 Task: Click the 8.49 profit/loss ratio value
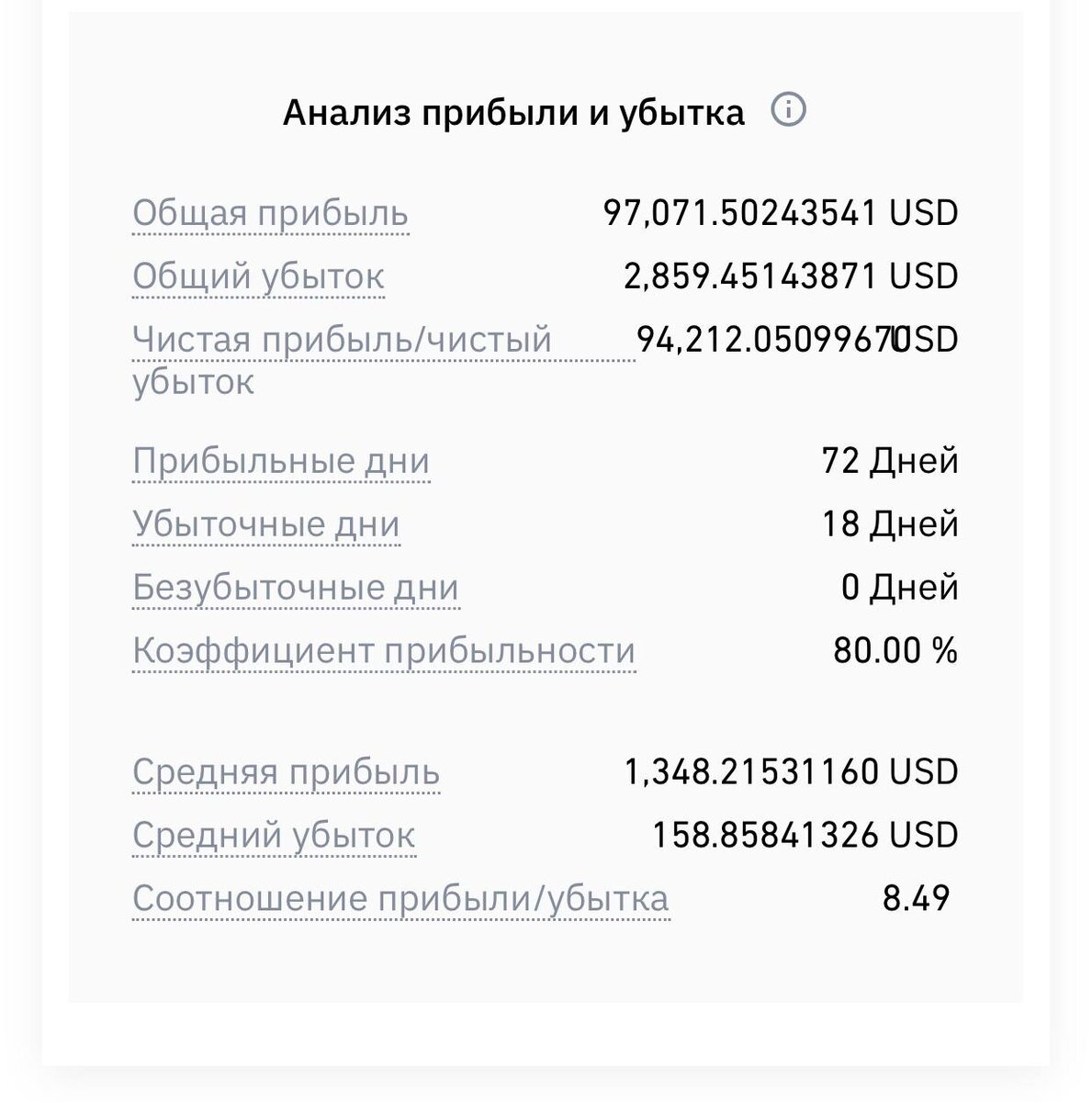point(916,899)
